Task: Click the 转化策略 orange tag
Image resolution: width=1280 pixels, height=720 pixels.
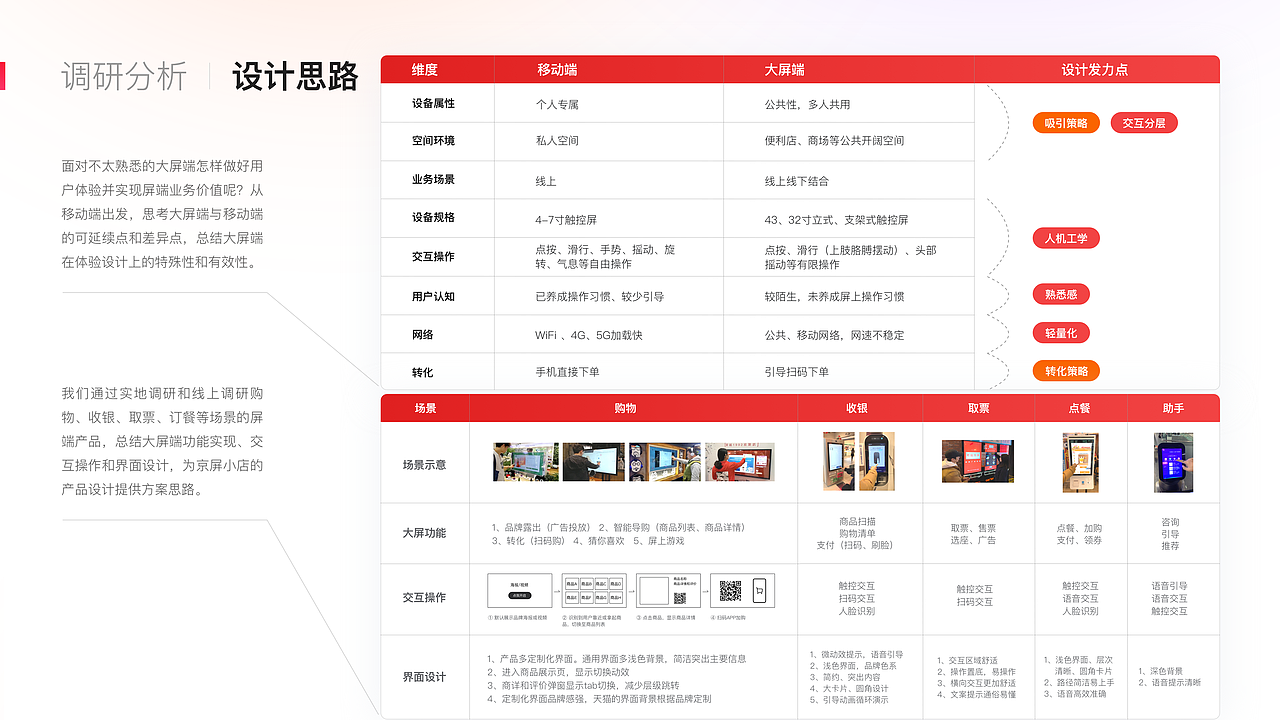Action: pos(1066,371)
